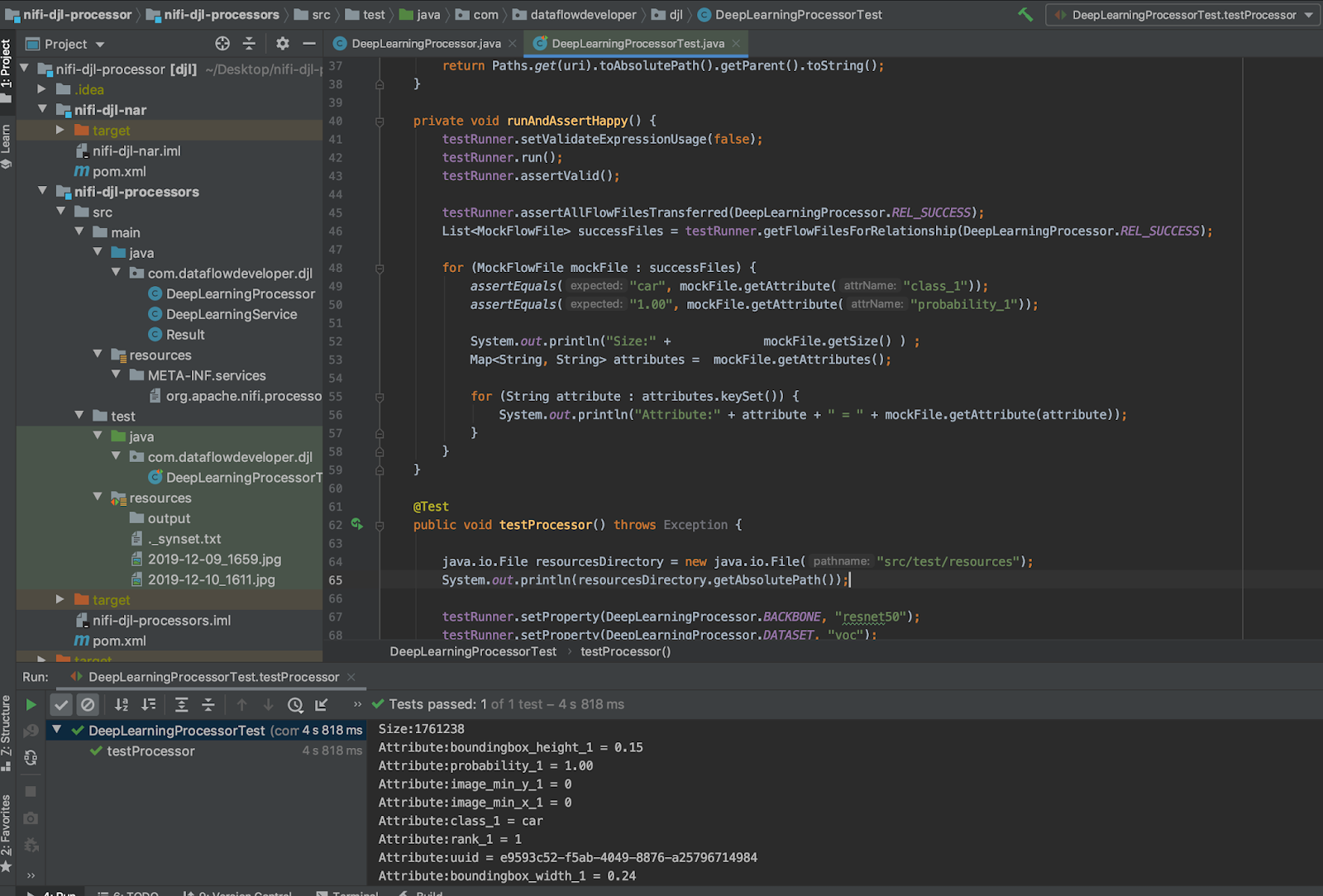This screenshot has width=1323, height=896.
Task: Switch to DeepLearningProcessor.java editor tab
Action: pos(425,43)
